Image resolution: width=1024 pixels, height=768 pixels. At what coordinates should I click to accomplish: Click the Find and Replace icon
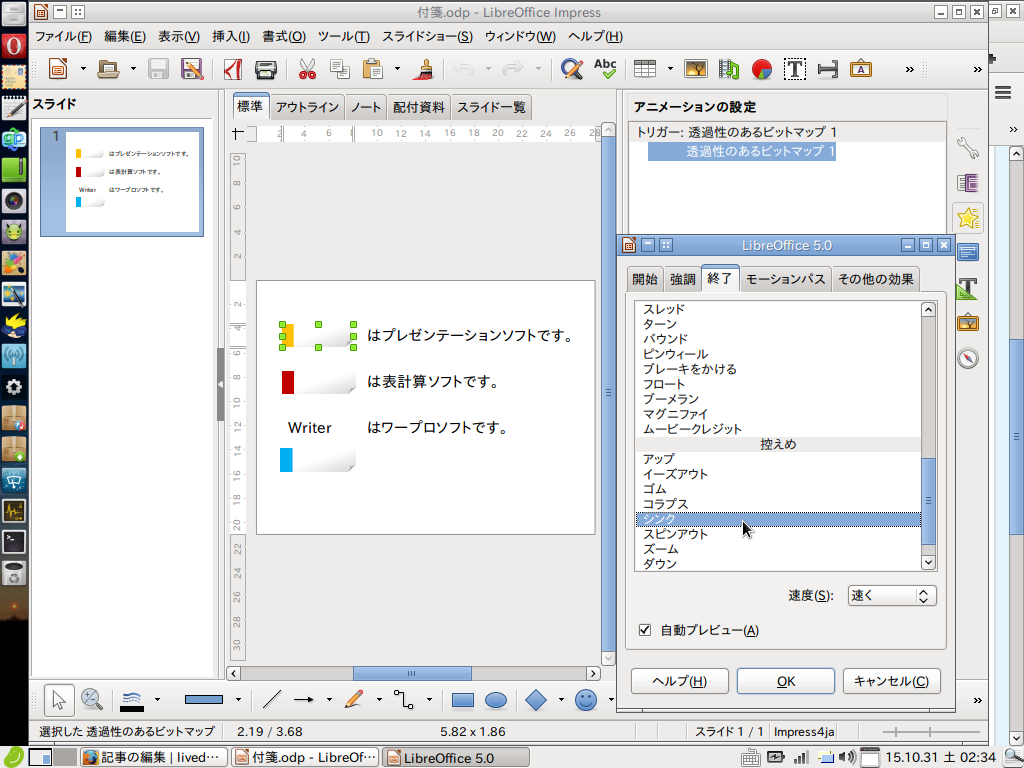[x=571, y=69]
